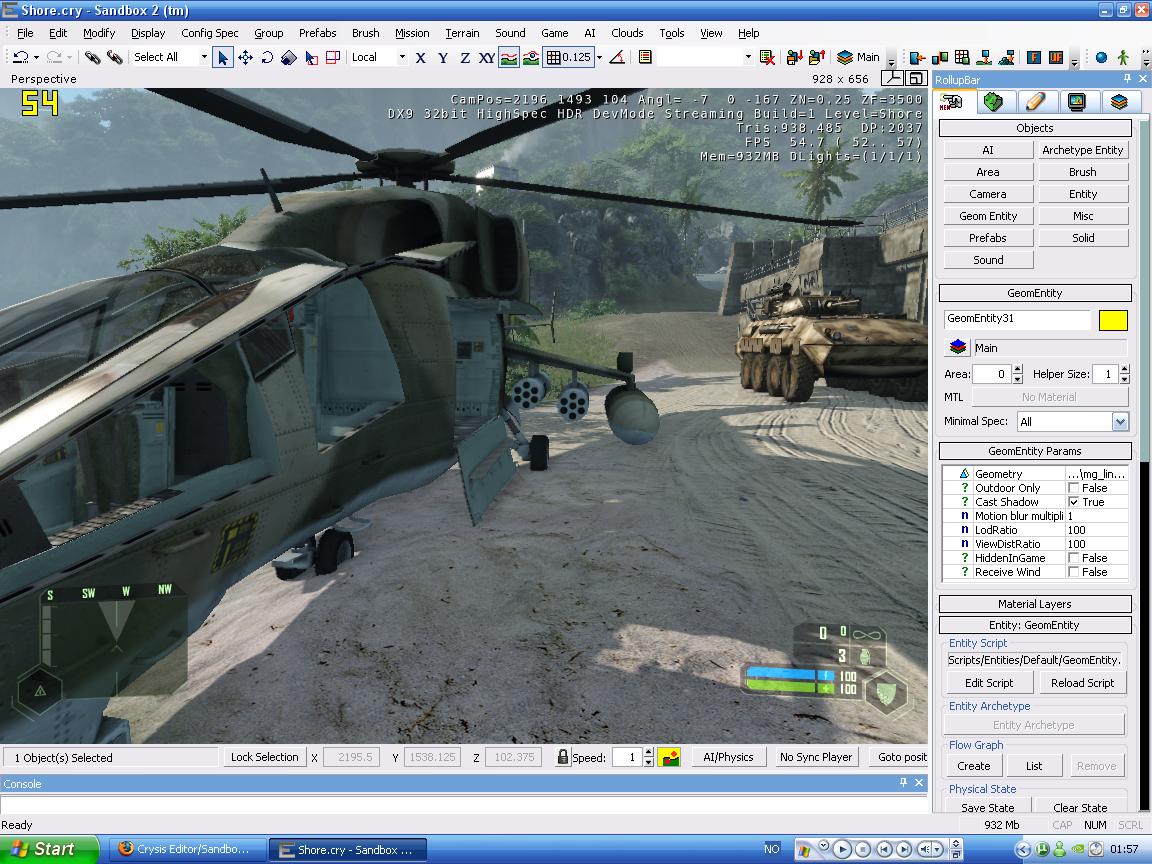Screen dimensions: 1152x864
Task: Toggle Lock Selection
Action: pyautogui.click(x=264, y=757)
